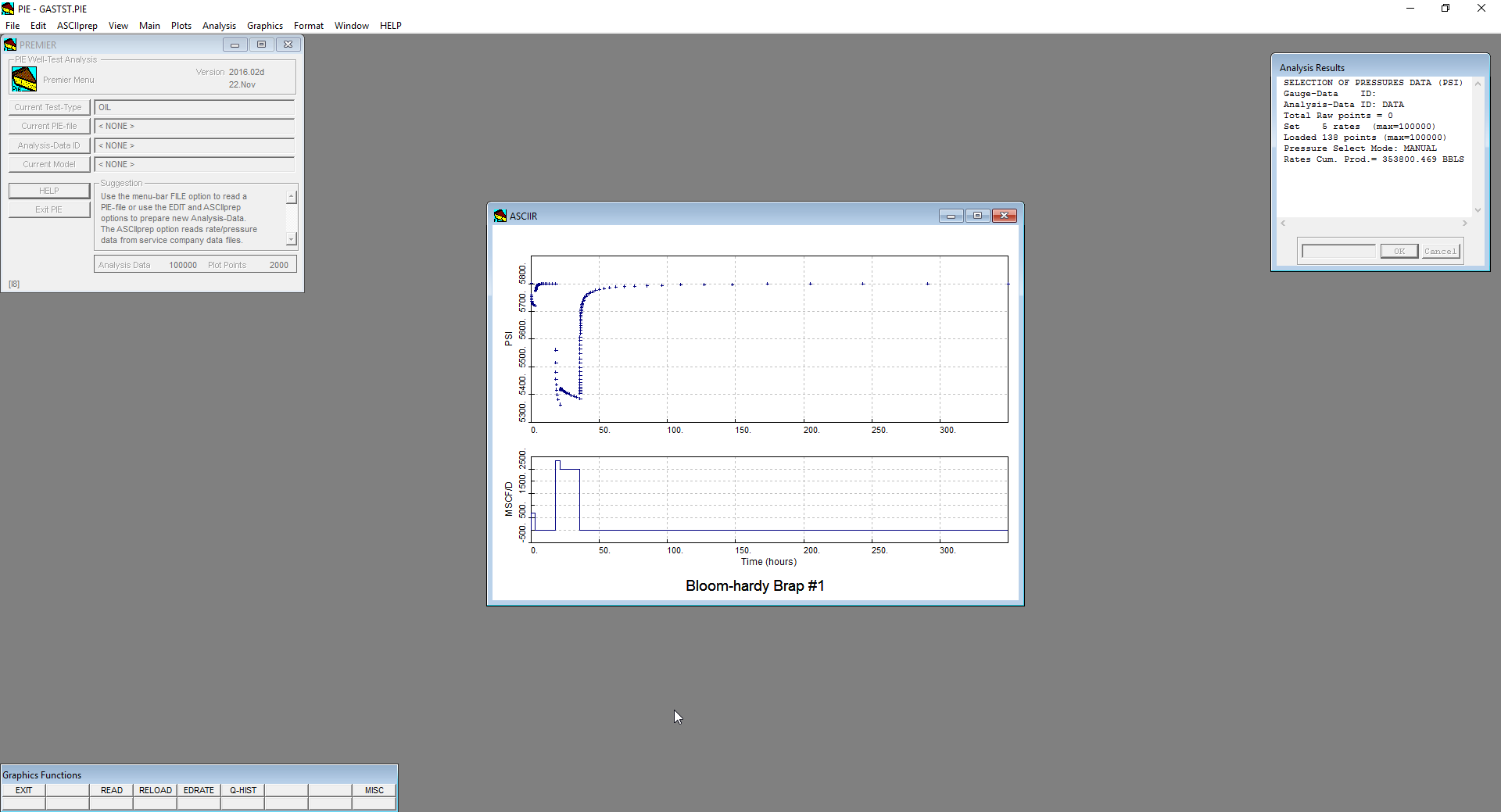The image size is (1501, 812).
Task: Click the Current Model button
Action: pos(49,164)
